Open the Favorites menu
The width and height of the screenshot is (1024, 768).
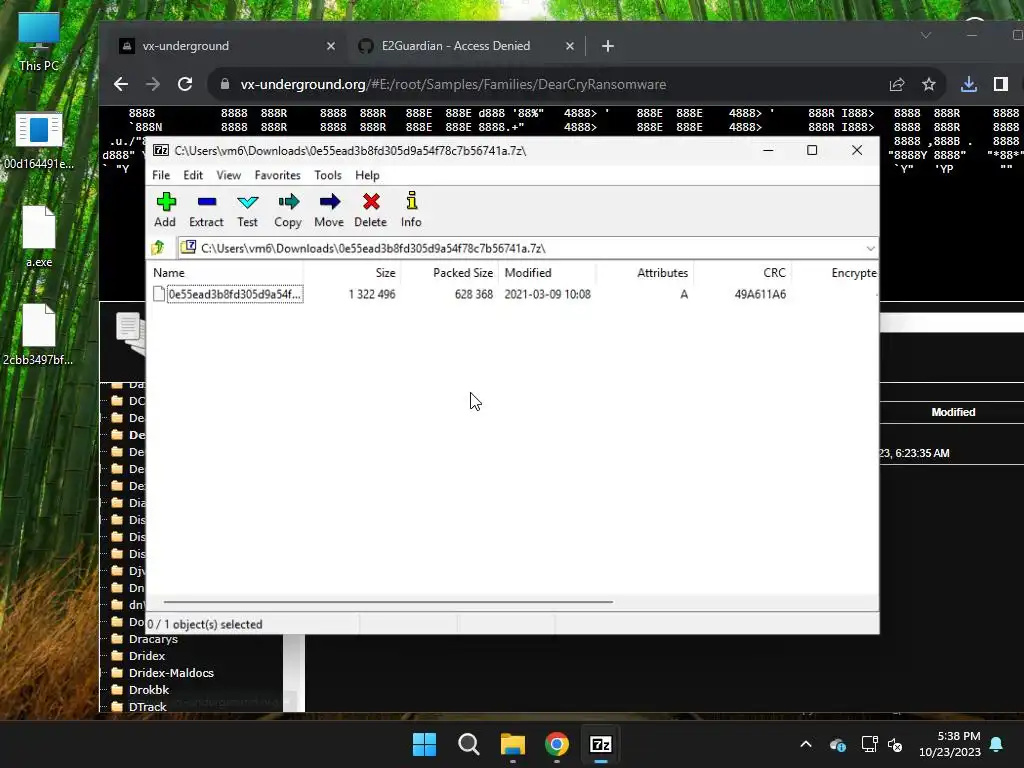pos(278,175)
